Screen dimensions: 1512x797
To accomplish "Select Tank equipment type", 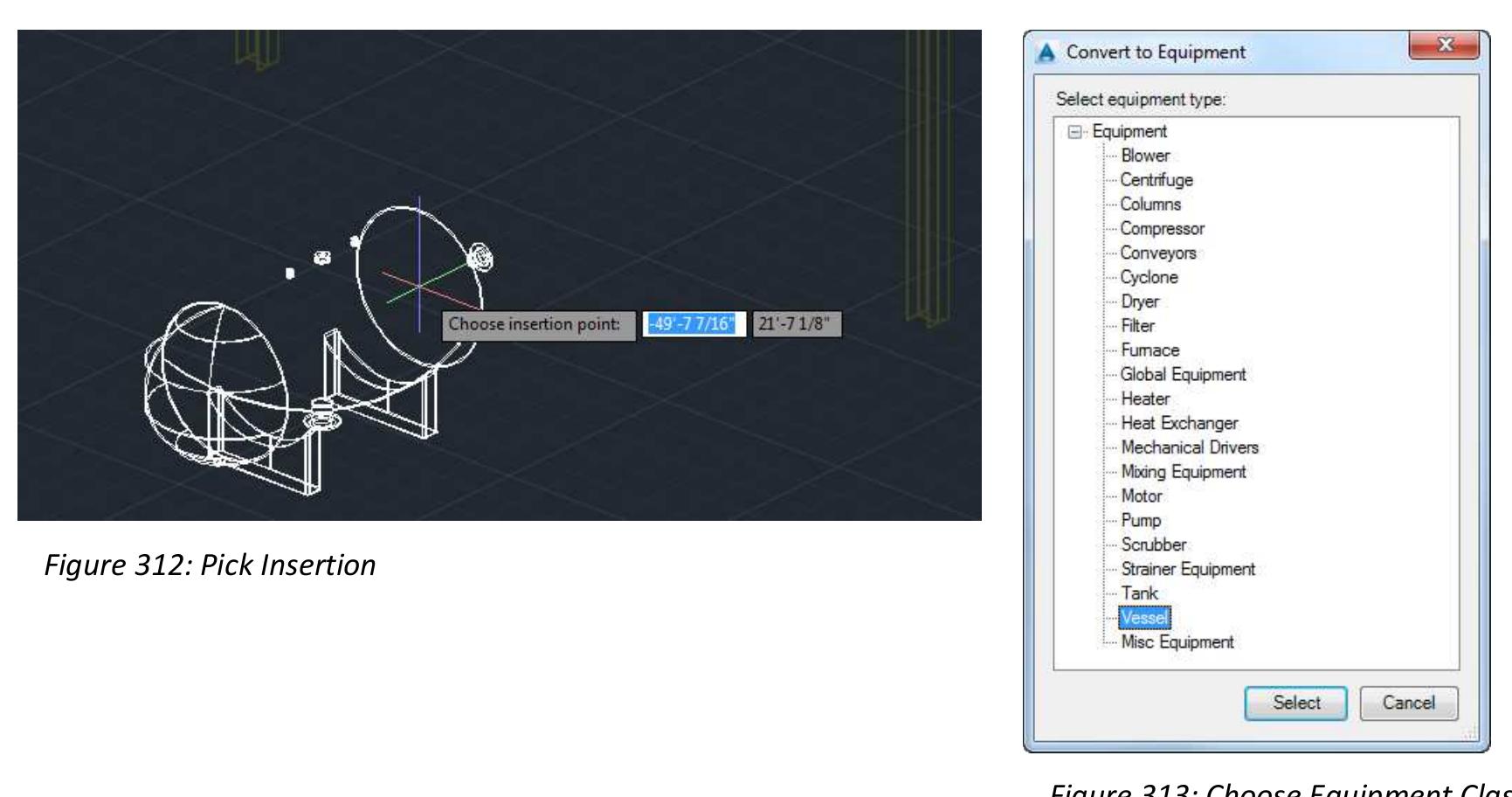I will click(x=1139, y=593).
